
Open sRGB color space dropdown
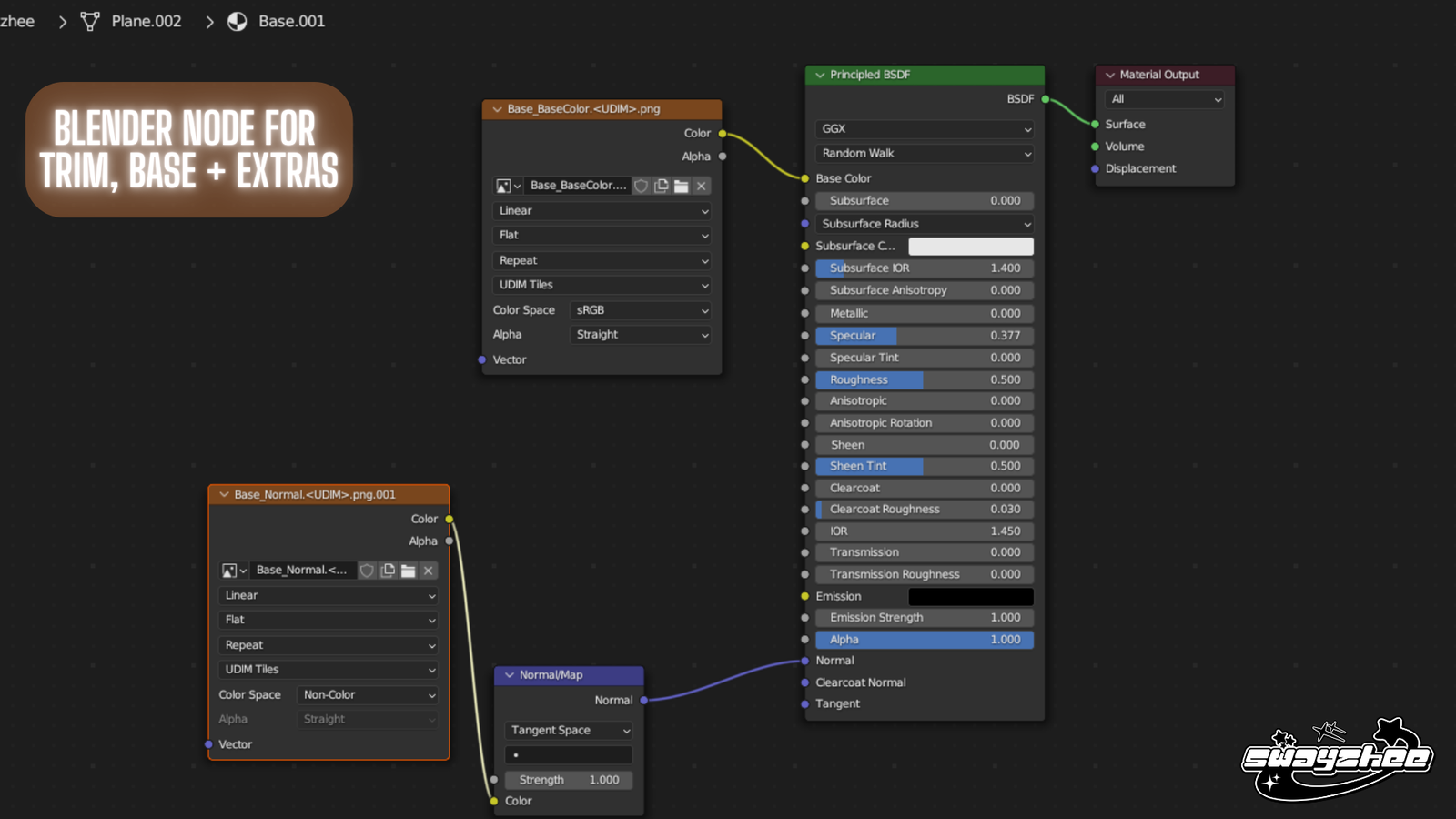[x=641, y=310]
